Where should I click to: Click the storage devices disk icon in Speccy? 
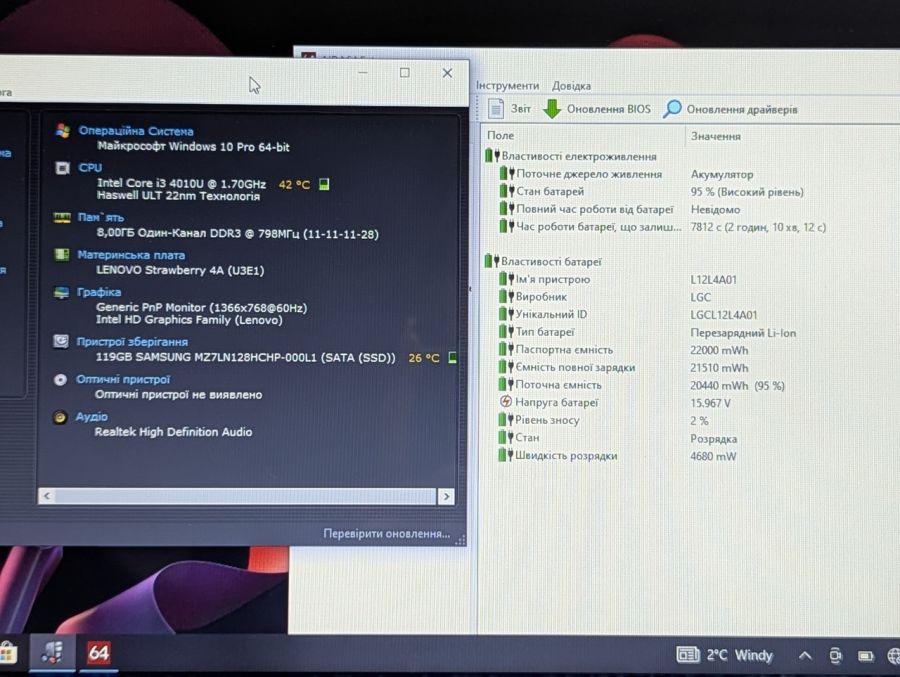[x=60, y=342]
